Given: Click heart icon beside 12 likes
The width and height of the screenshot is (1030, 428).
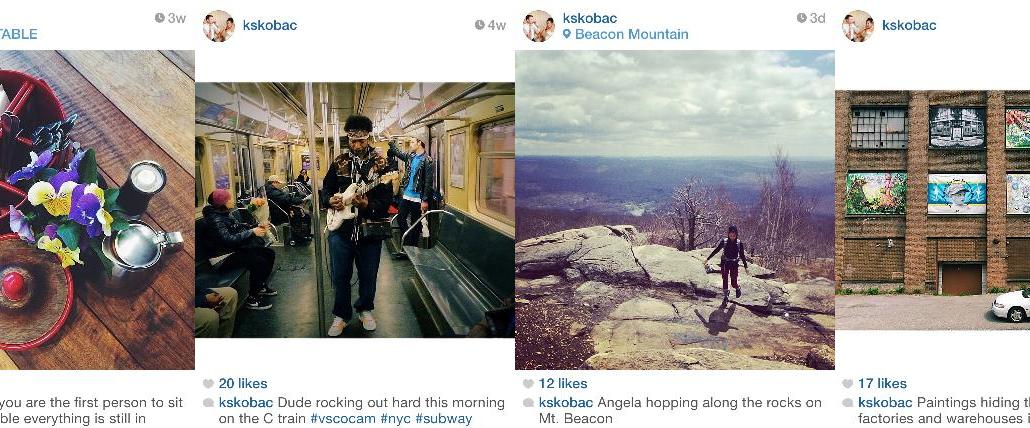Looking at the screenshot, I should tap(528, 383).
